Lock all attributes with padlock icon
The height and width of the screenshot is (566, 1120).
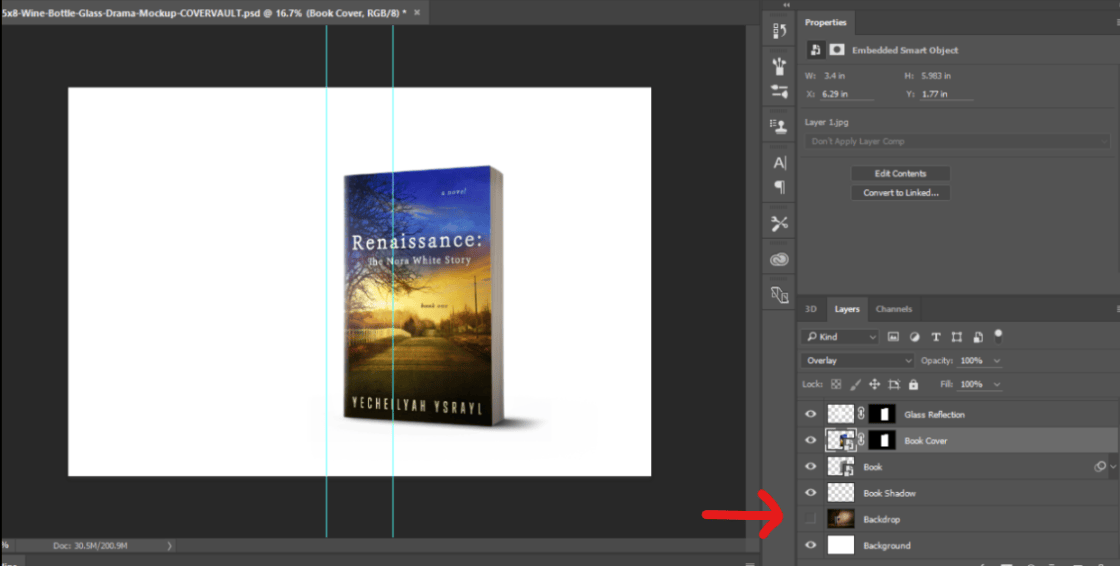[913, 384]
